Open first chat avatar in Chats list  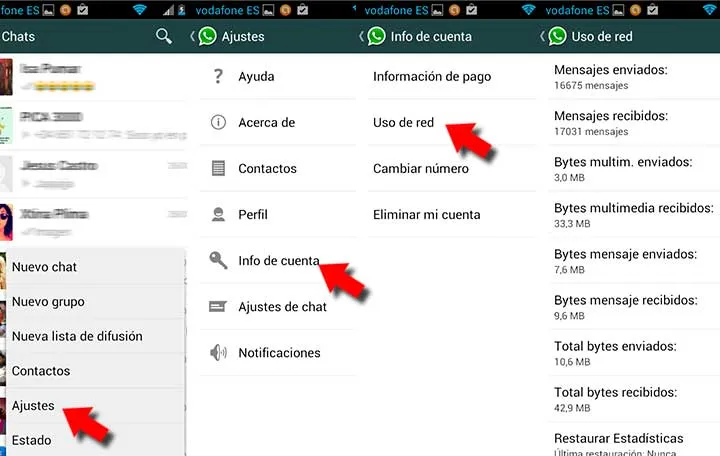click(6, 77)
